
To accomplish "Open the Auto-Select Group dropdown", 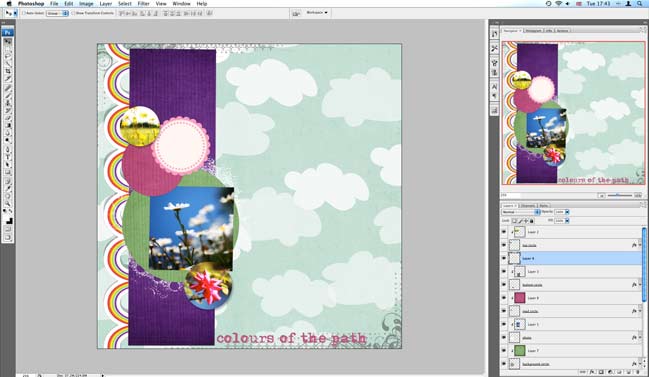I will [57, 13].
